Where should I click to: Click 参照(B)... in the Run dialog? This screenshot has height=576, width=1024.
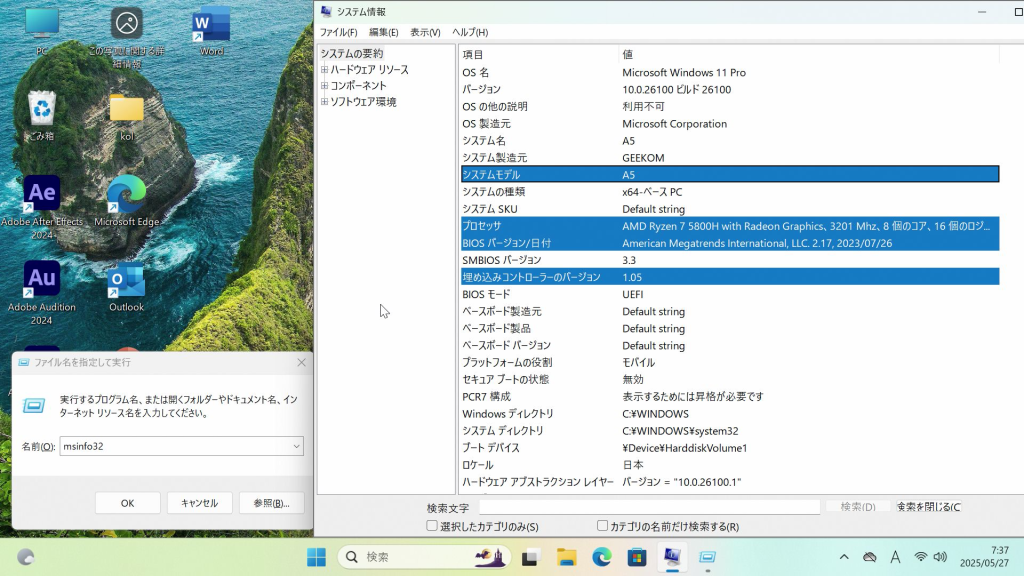pyautogui.click(x=271, y=503)
